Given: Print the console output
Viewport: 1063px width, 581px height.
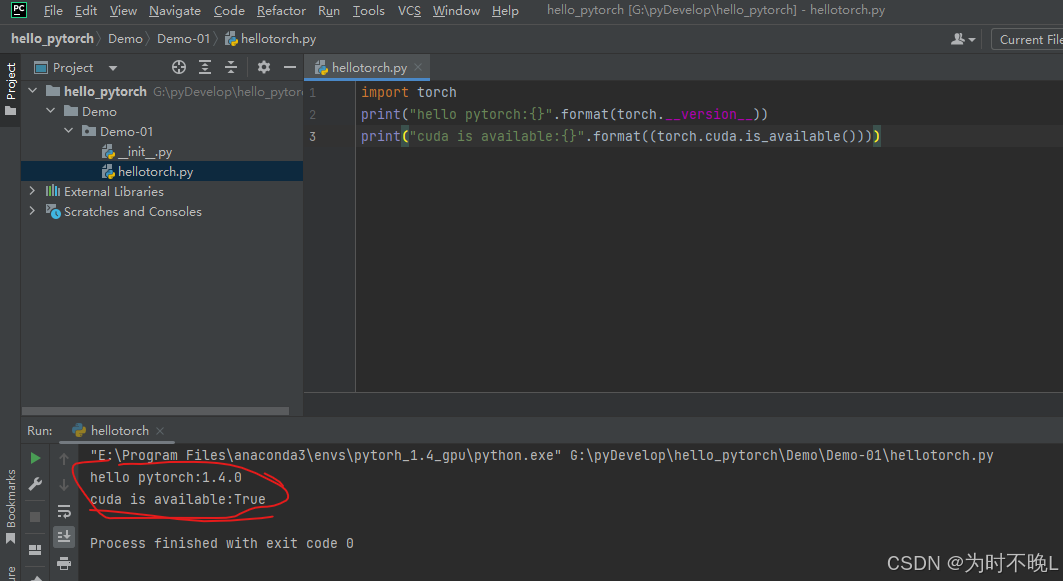Looking at the screenshot, I should point(64,563).
